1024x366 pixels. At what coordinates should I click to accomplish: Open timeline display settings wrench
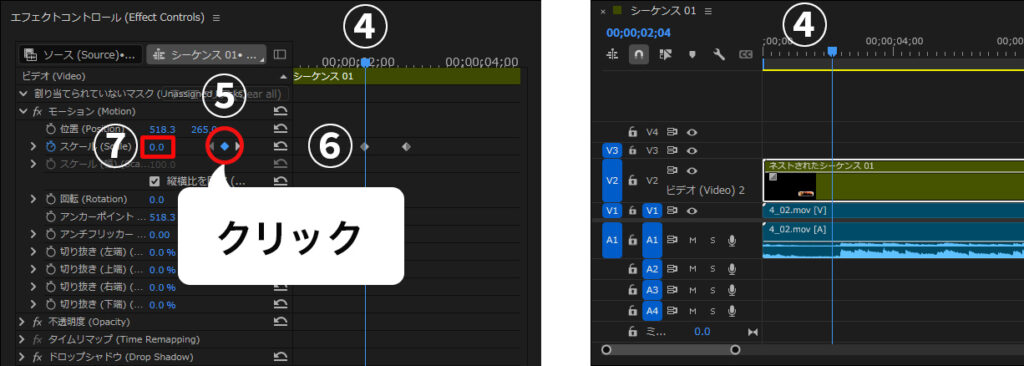click(x=719, y=55)
